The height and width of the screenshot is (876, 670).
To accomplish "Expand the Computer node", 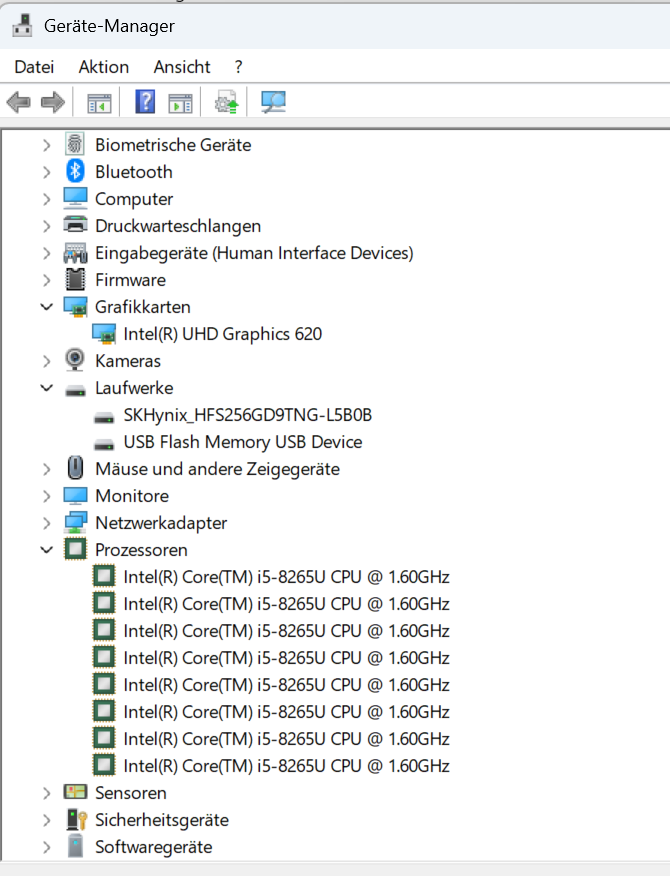I will coord(46,199).
